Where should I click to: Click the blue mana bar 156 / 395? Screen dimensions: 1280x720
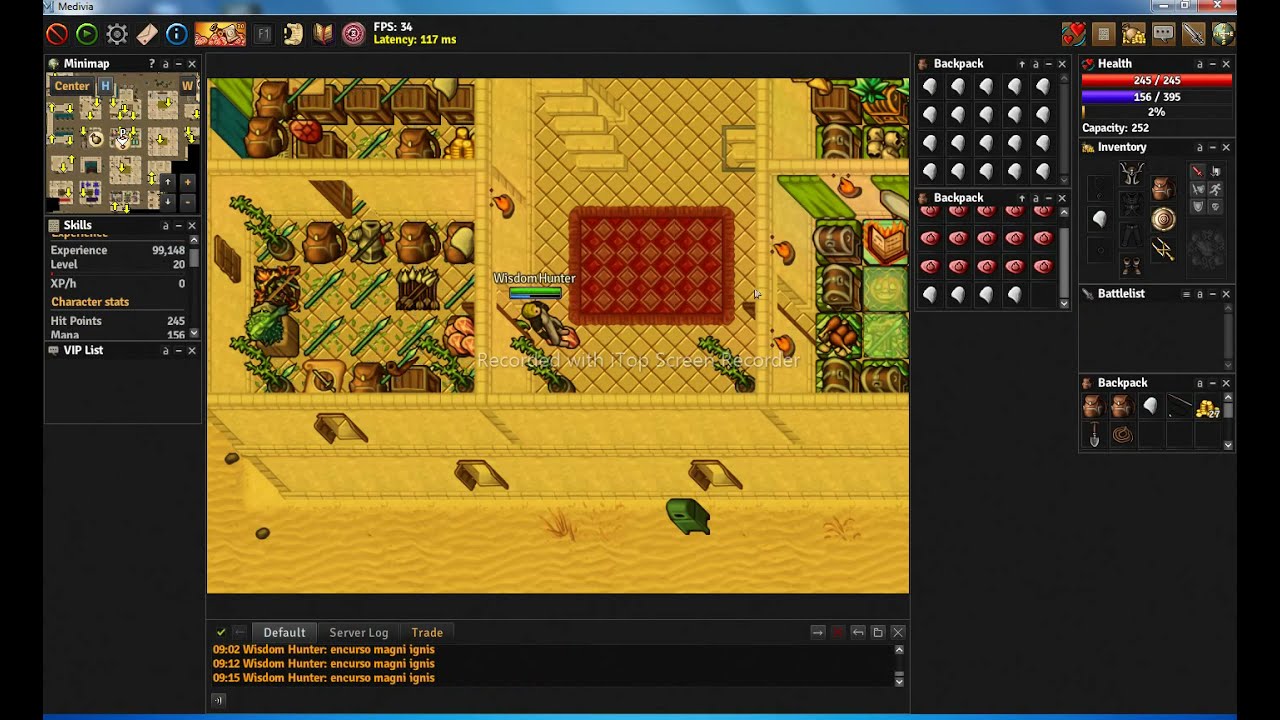(x=1156, y=97)
